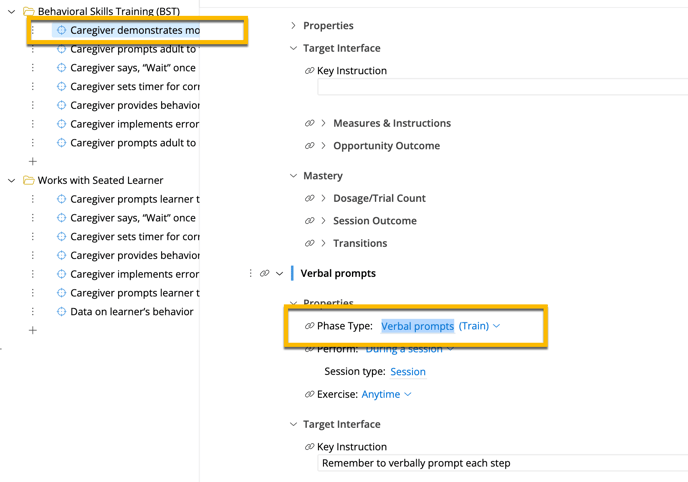
Task: Select Caregiver says, "Wait" once under BST
Action: (133, 68)
